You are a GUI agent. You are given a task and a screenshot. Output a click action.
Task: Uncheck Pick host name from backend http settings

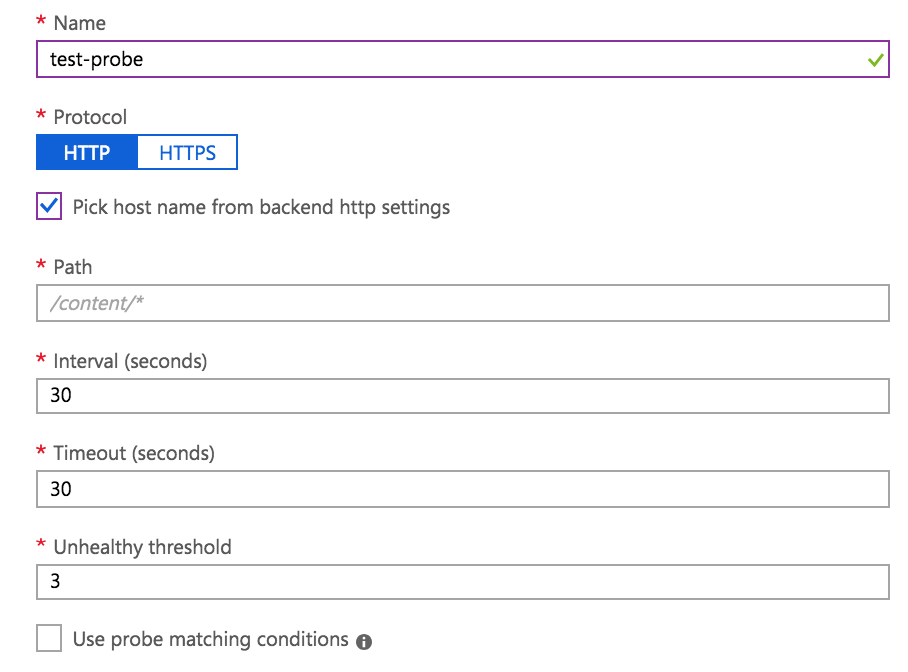point(49,206)
